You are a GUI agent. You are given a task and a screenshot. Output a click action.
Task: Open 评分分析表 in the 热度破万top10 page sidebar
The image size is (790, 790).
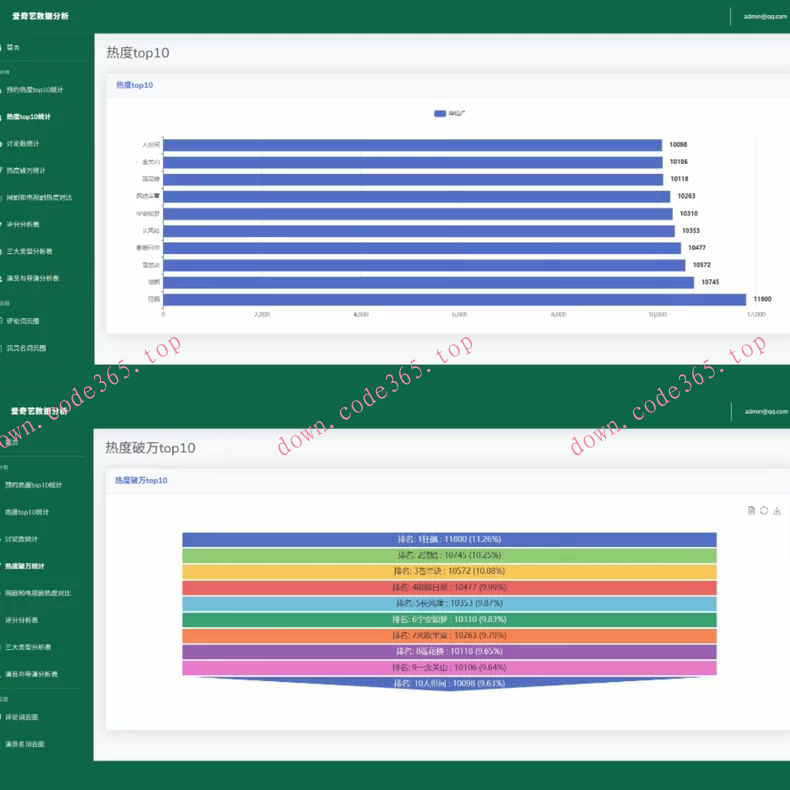coord(21,620)
